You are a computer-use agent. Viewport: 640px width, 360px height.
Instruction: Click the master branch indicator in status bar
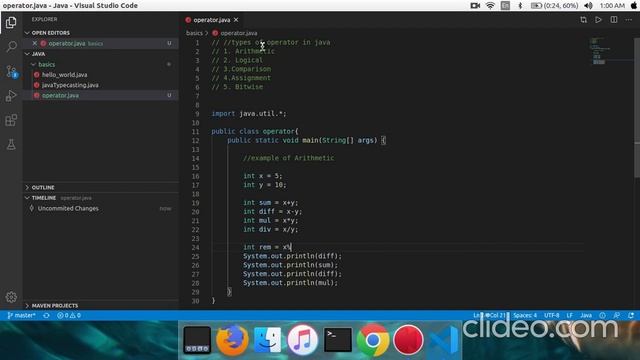coord(21,316)
